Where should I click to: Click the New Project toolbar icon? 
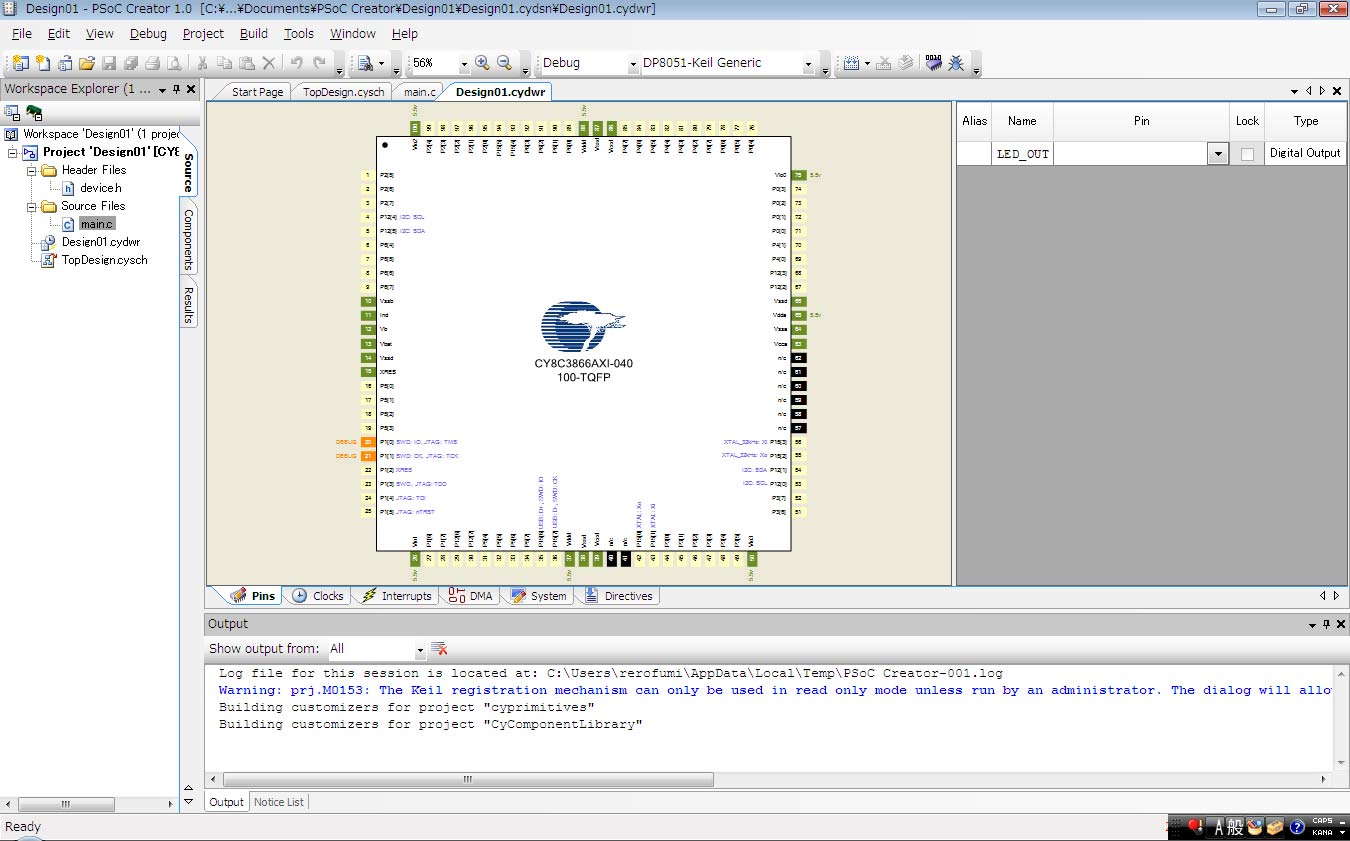(21, 63)
